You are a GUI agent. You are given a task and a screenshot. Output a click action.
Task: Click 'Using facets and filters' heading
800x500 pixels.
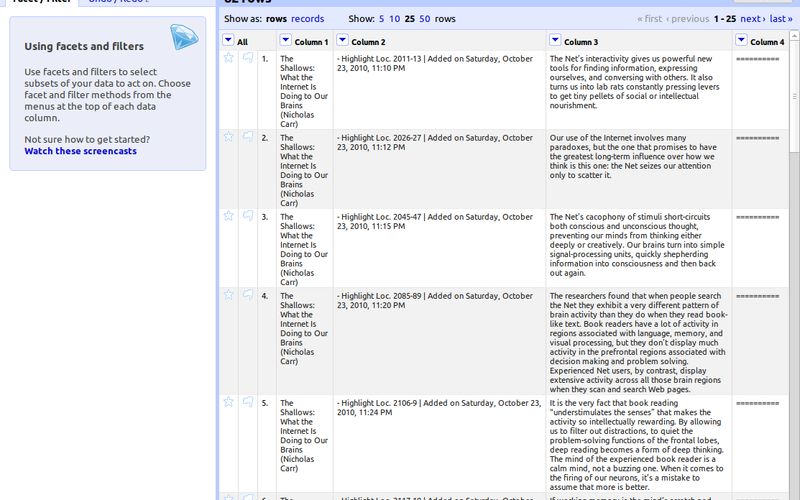(x=84, y=46)
